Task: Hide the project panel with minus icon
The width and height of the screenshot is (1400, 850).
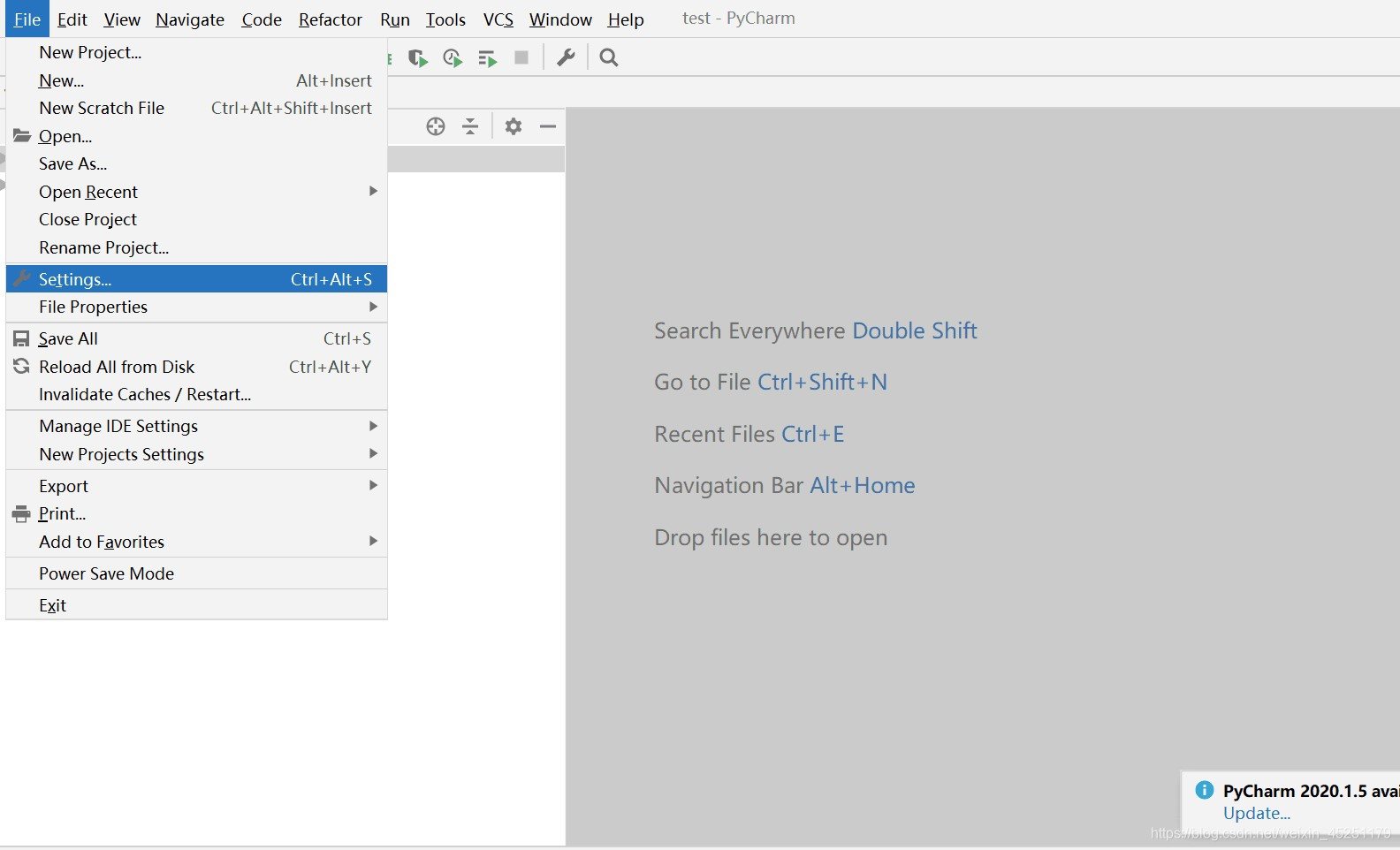Action: [548, 126]
